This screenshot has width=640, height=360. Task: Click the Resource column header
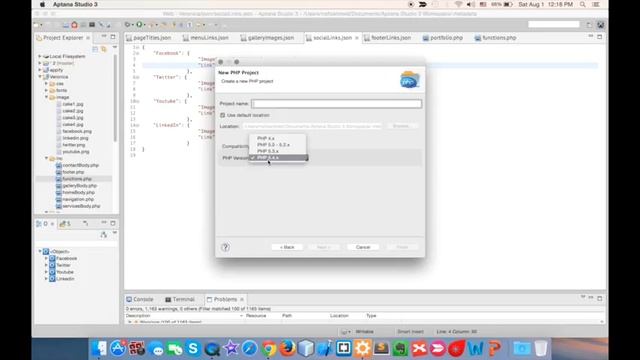pos(256,316)
